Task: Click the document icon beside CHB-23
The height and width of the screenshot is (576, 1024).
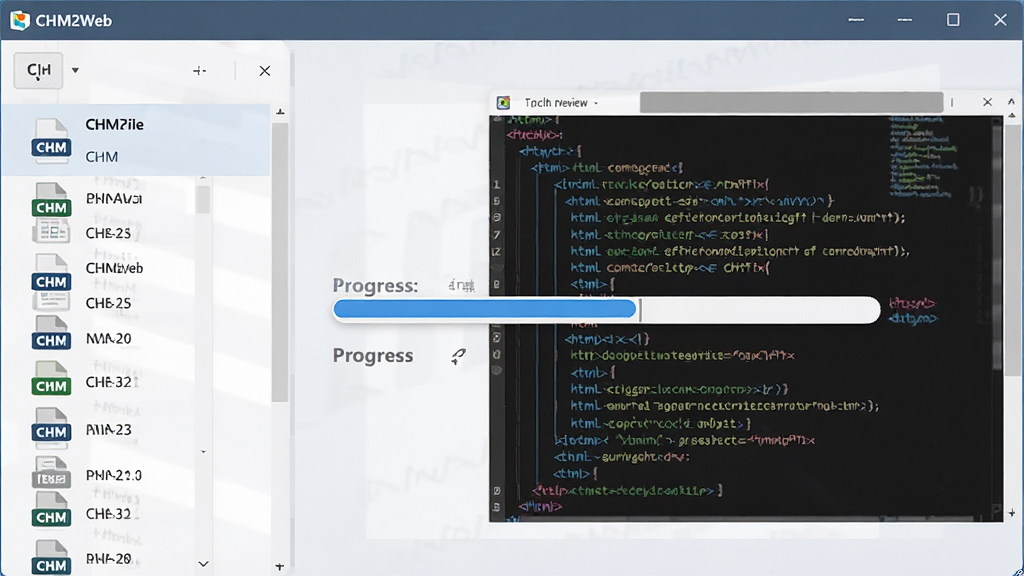Action: [51, 231]
